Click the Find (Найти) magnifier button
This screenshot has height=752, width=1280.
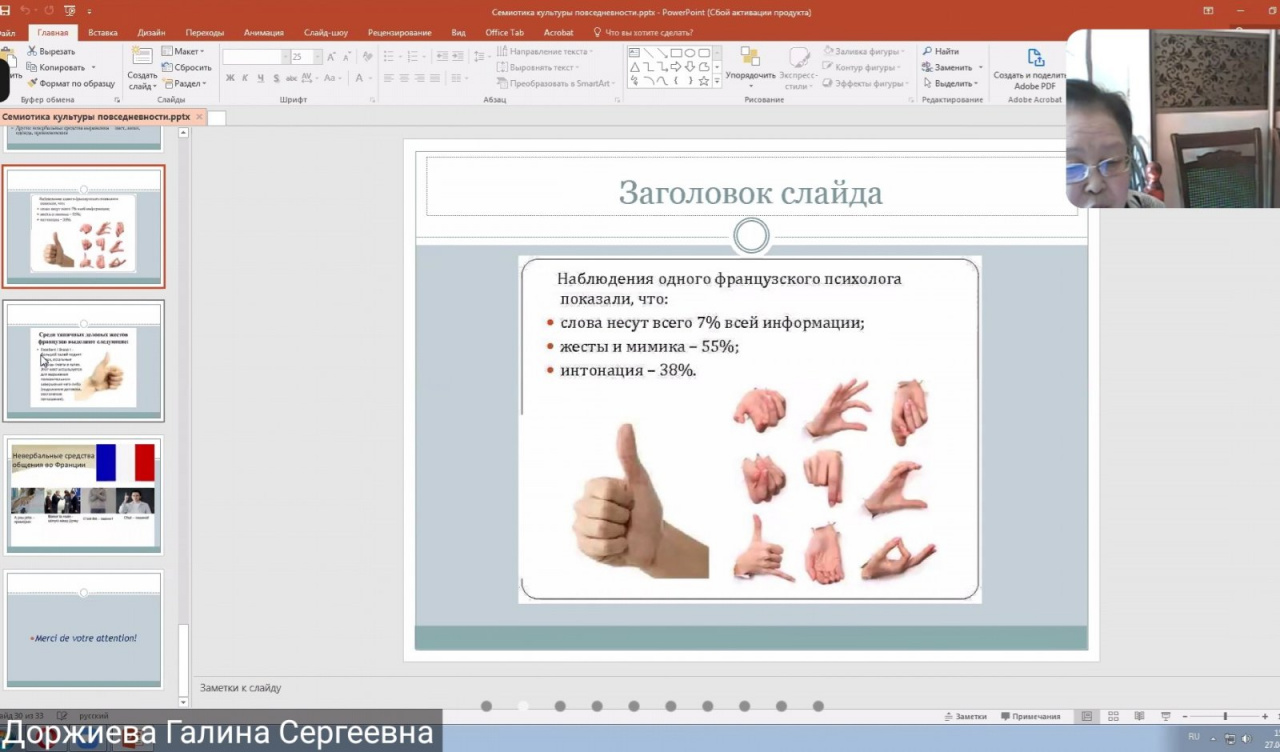tap(940, 51)
